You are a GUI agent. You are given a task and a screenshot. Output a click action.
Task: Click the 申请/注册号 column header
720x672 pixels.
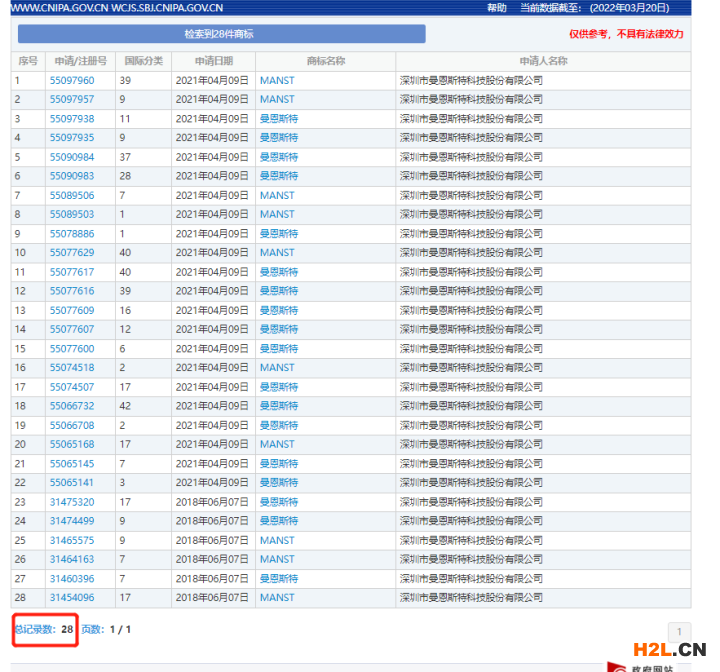tap(80, 61)
